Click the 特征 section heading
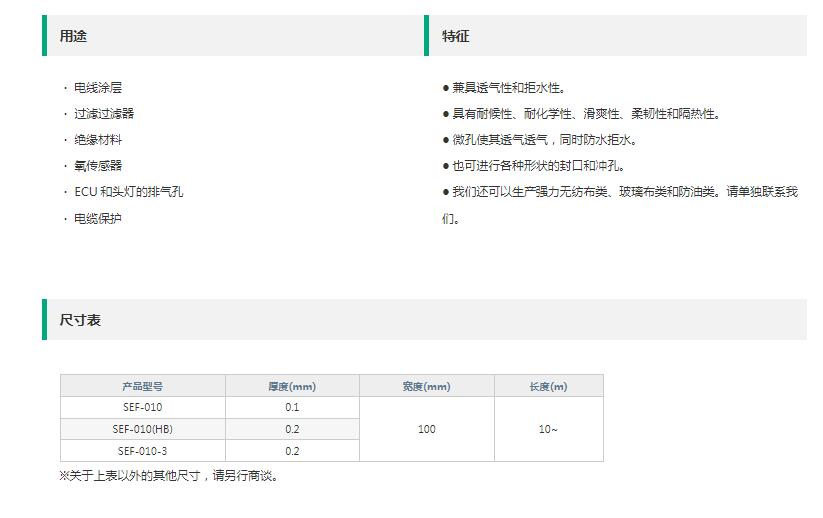 click(455, 36)
